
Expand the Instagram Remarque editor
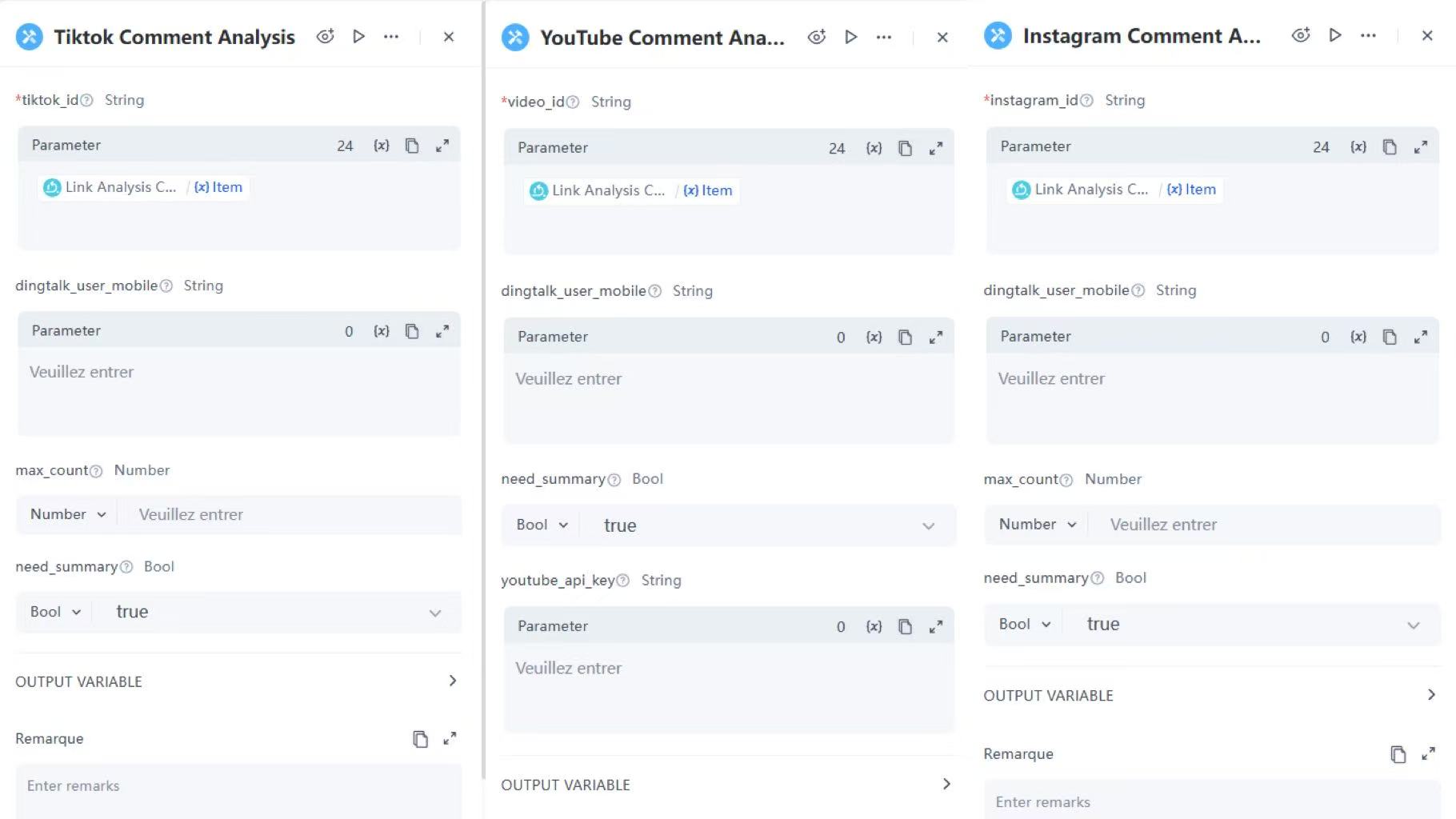click(1428, 753)
